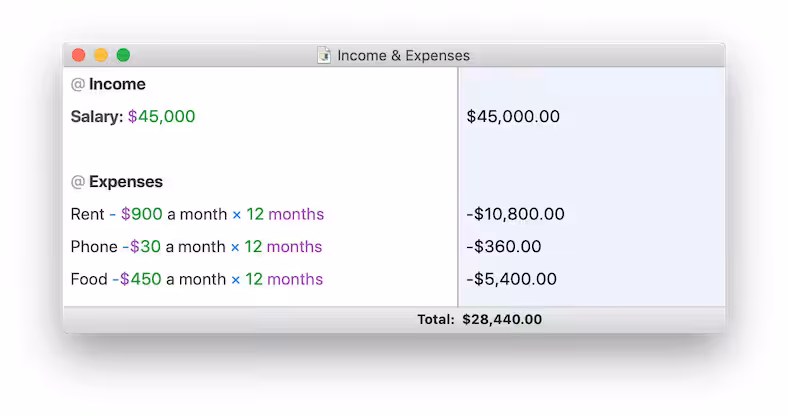
Task: Select the -$10,800.00 rent result
Action: pyautogui.click(x=515, y=214)
